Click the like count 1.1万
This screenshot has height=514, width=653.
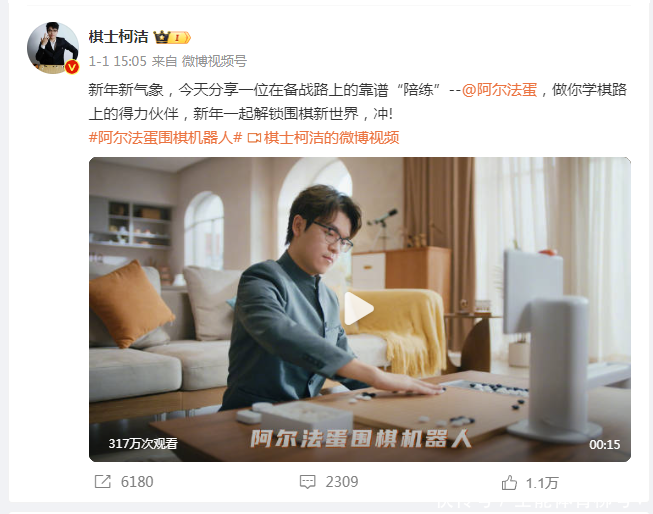(542, 483)
